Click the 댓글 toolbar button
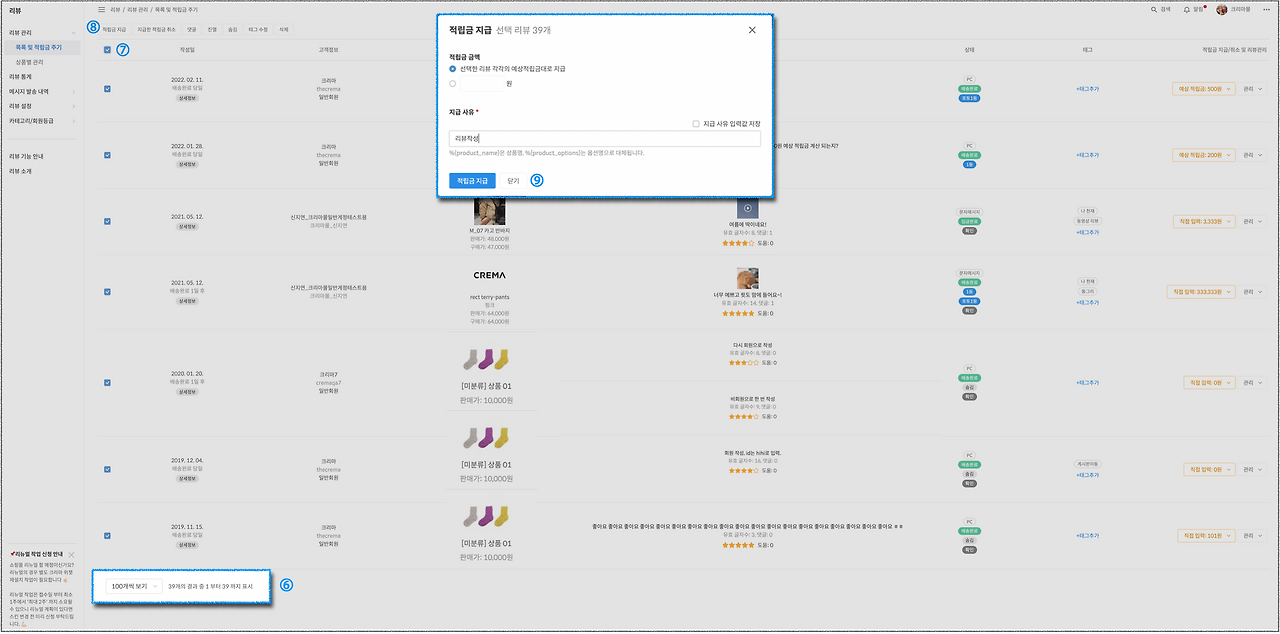Screen dimensions: 1280x634 (191, 30)
